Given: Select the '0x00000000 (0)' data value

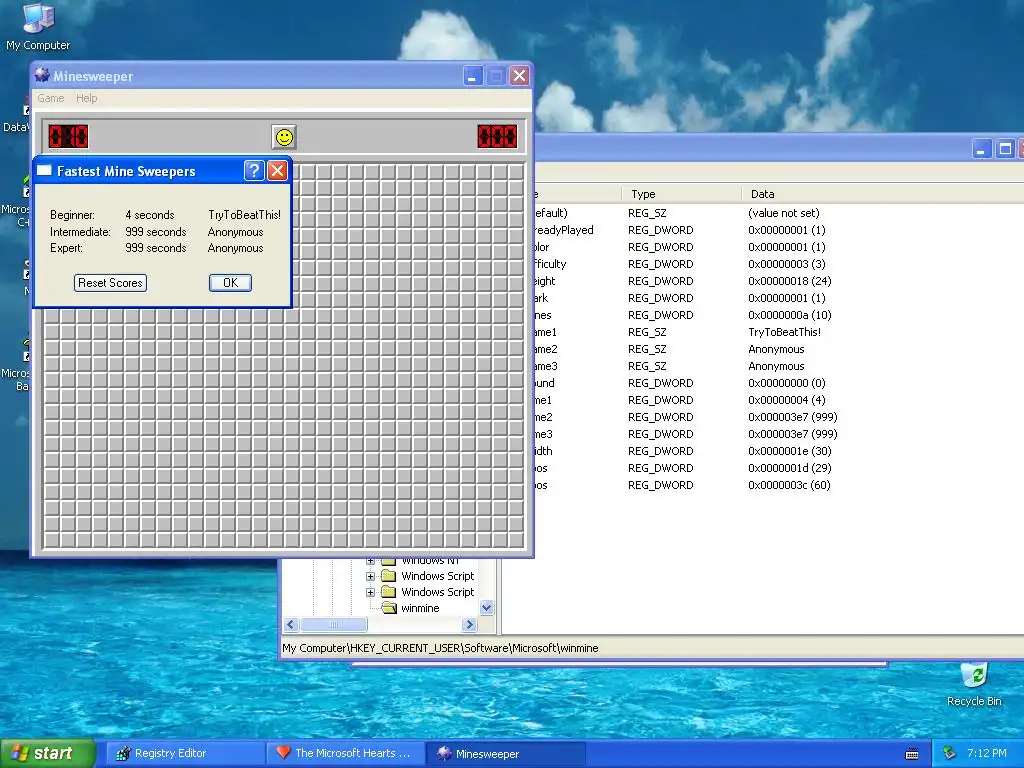Looking at the screenshot, I should 787,383.
